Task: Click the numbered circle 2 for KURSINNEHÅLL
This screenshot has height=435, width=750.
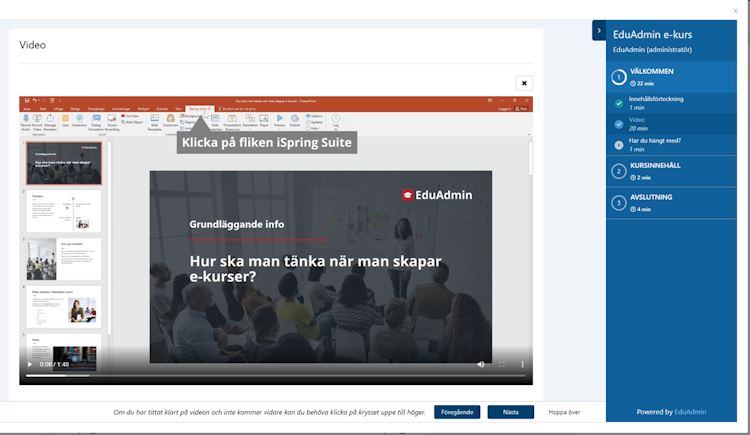Action: click(x=618, y=171)
